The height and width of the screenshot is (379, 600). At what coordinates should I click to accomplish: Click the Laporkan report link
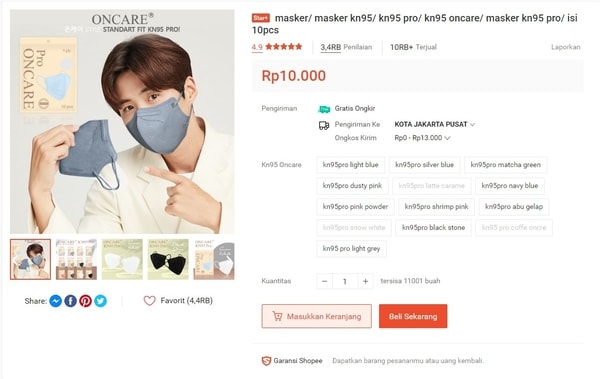point(565,47)
